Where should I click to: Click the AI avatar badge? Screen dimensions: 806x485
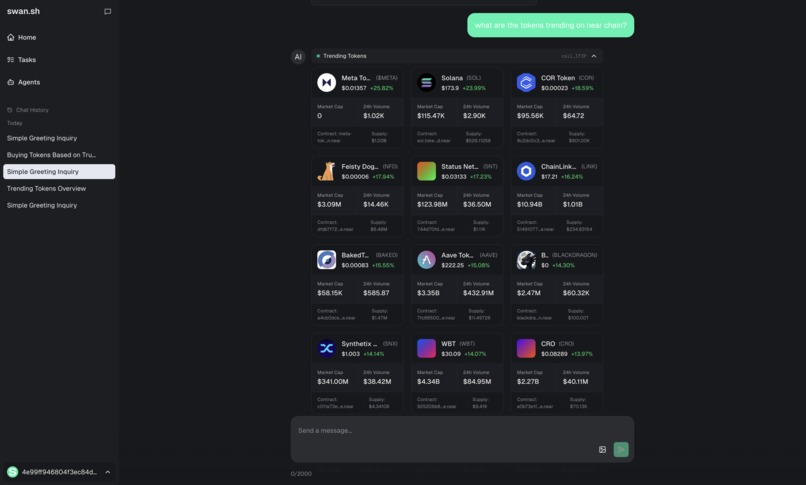pyautogui.click(x=298, y=57)
